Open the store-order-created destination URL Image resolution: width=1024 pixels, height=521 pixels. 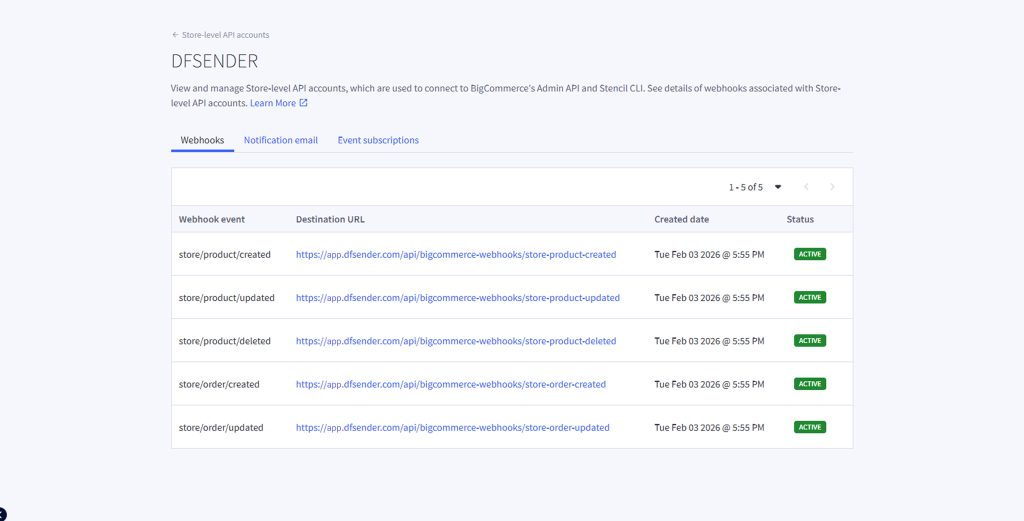click(x=451, y=384)
